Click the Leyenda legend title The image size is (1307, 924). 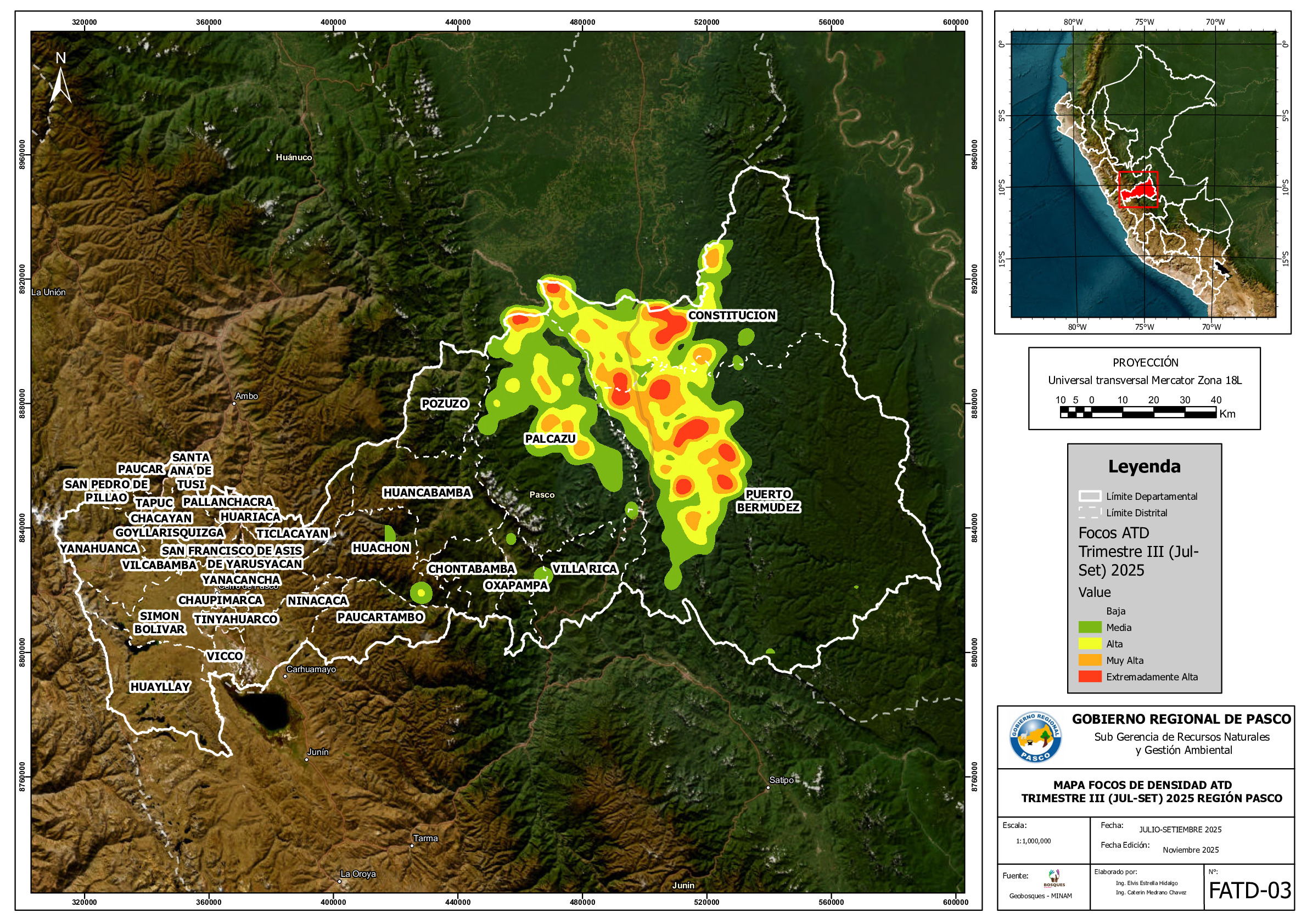click(x=1143, y=466)
